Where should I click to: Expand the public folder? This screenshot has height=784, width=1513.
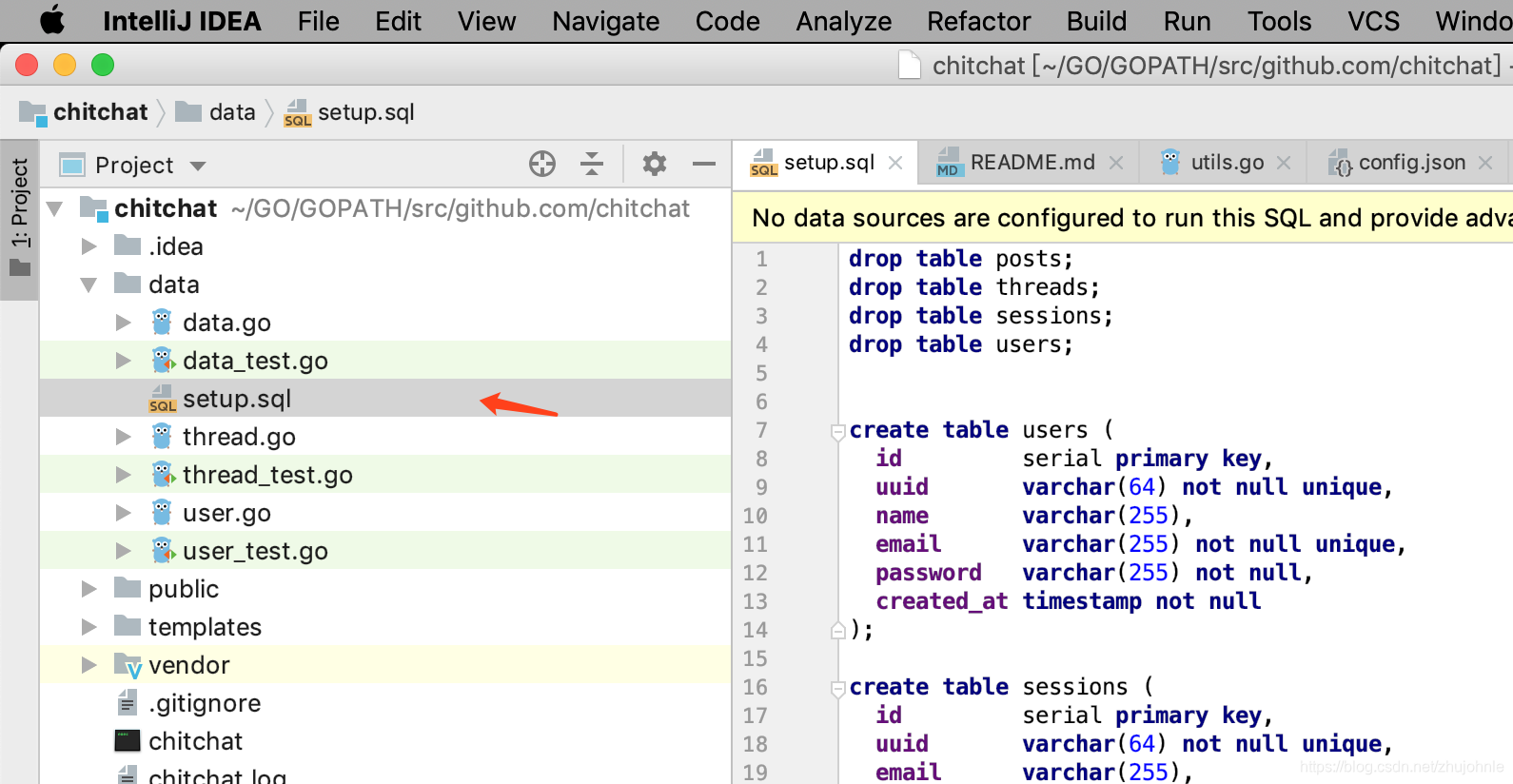[x=89, y=589]
